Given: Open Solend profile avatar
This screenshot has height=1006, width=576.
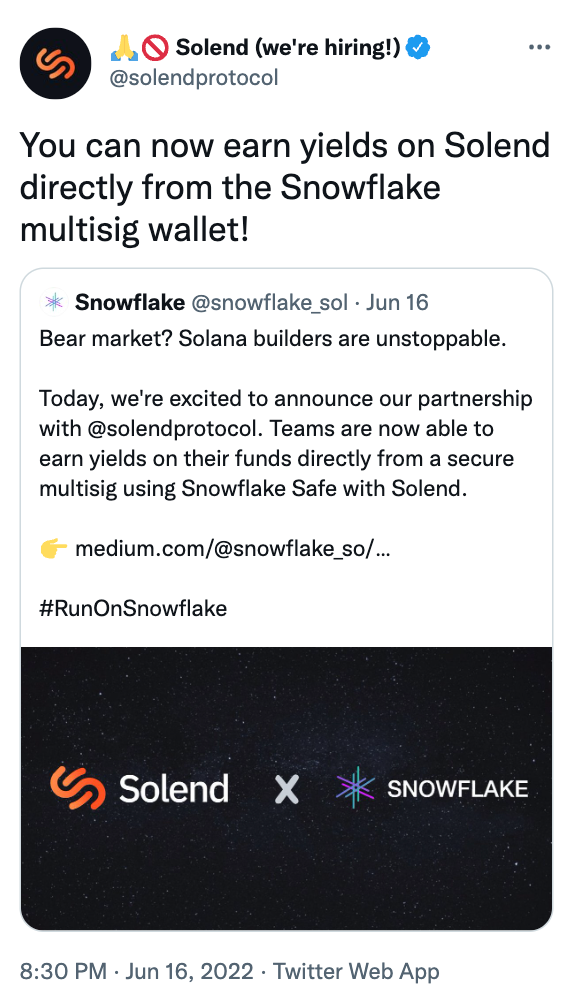Looking at the screenshot, I should (x=55, y=63).
